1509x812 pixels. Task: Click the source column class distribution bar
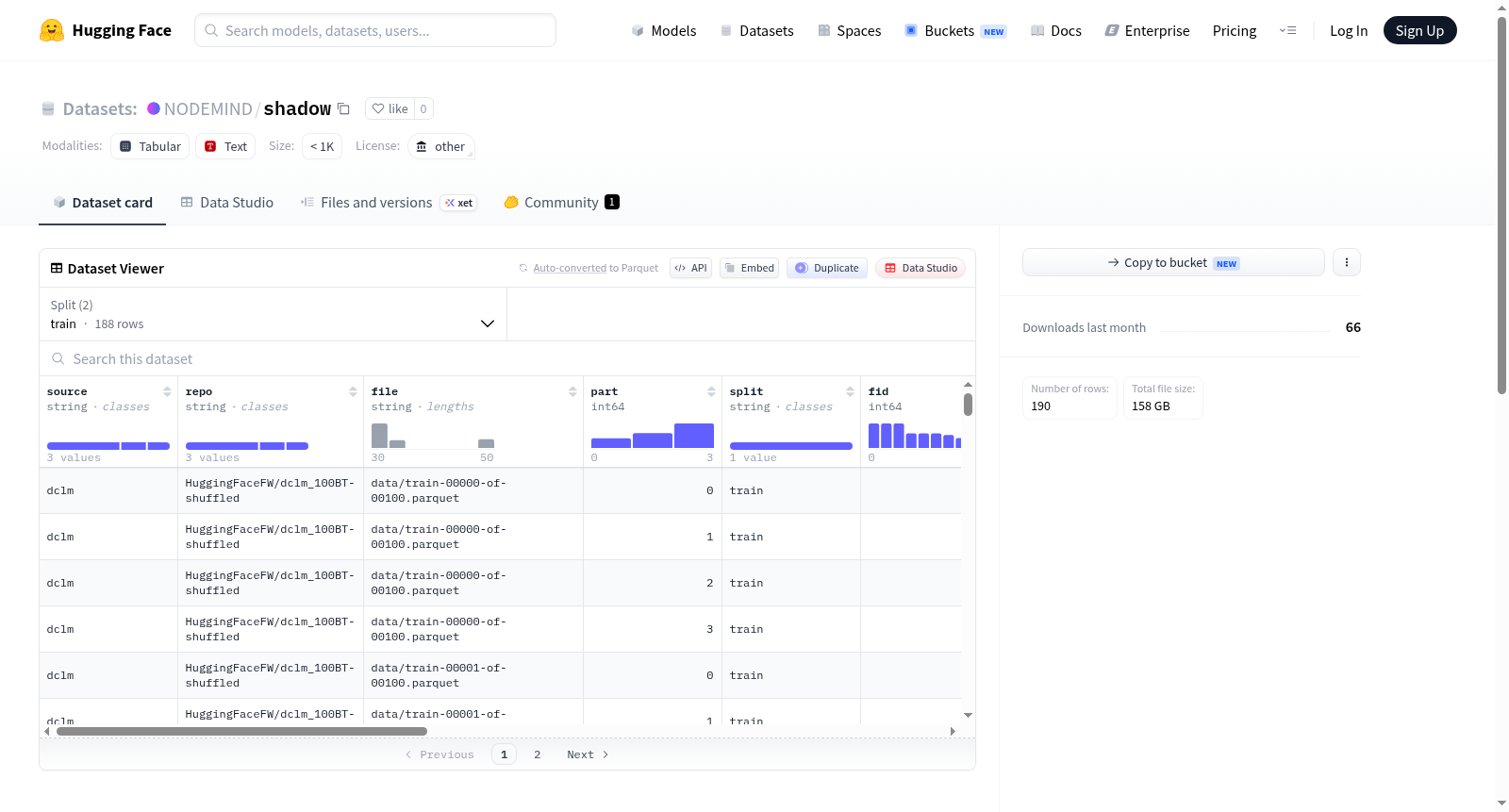point(108,446)
